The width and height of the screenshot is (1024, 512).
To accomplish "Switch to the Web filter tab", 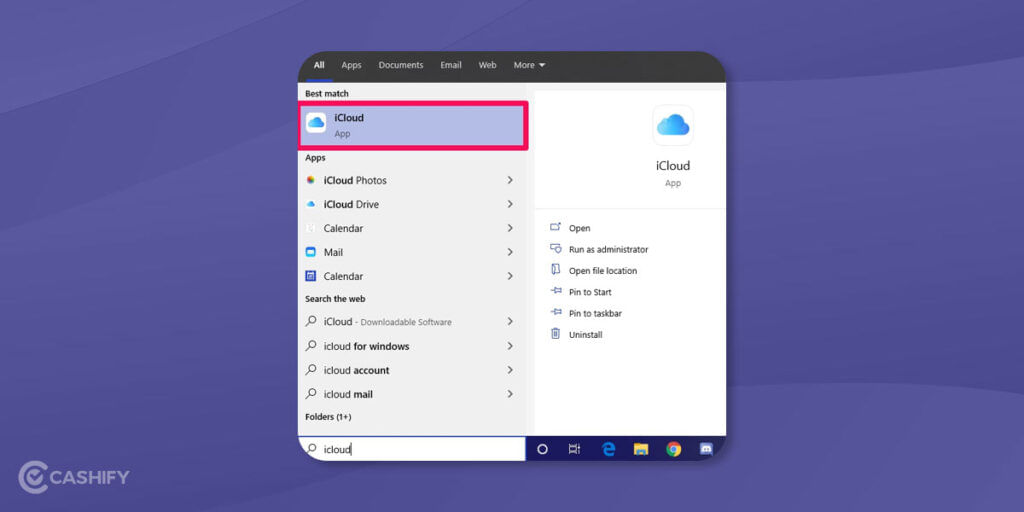I will [x=487, y=65].
